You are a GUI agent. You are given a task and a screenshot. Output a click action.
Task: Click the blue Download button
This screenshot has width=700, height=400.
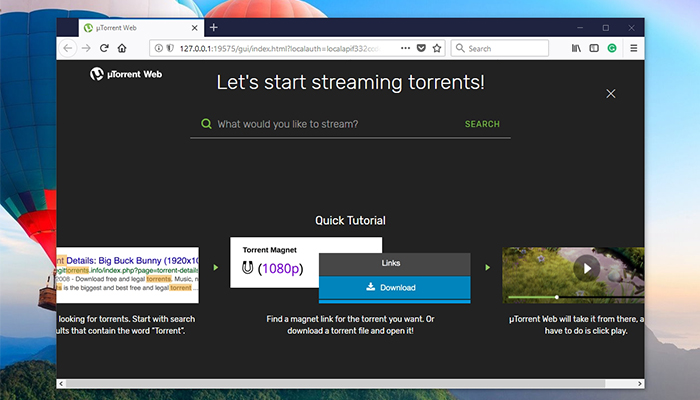(x=395, y=288)
